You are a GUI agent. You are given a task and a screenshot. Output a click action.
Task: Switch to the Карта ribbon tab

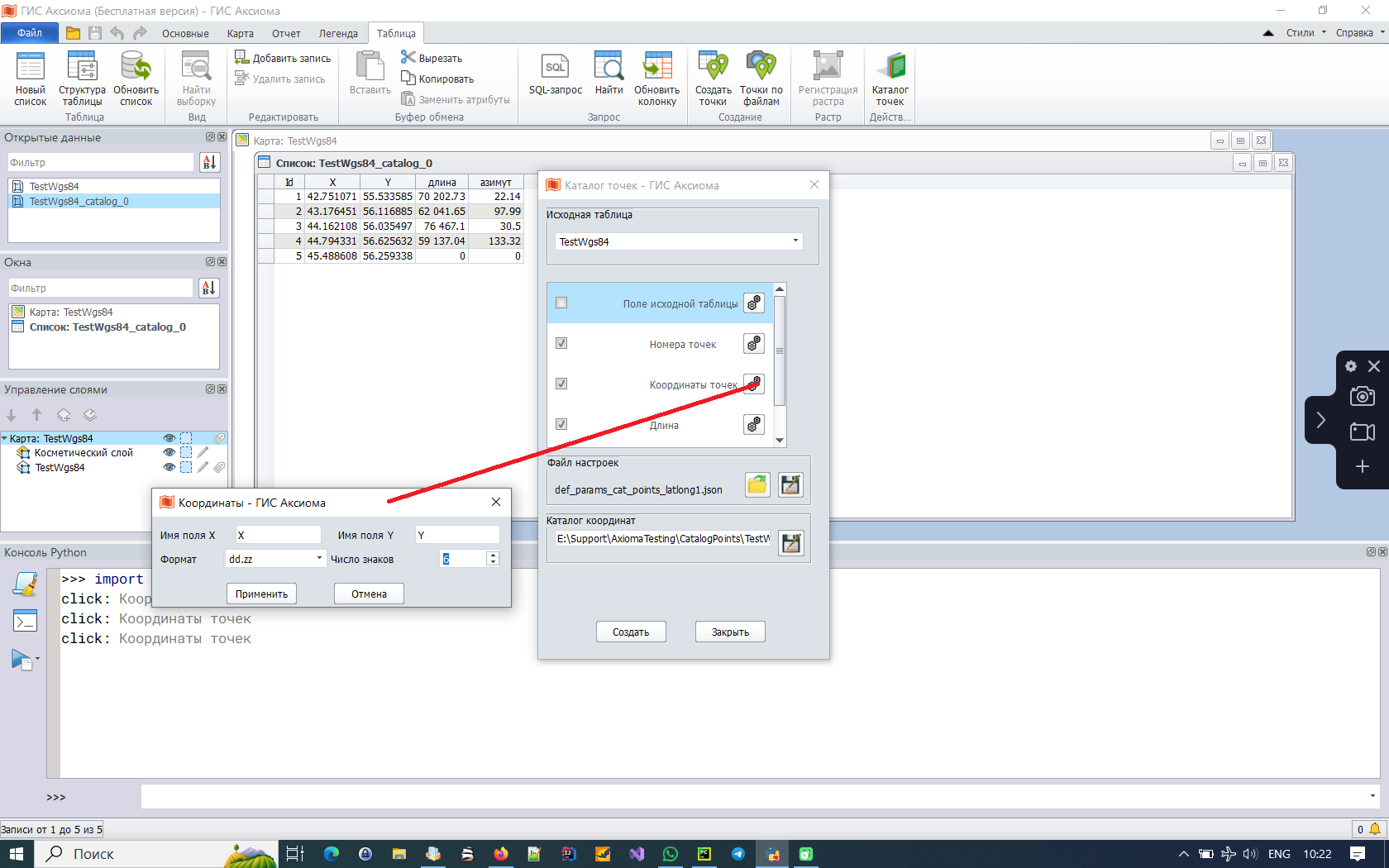(240, 34)
